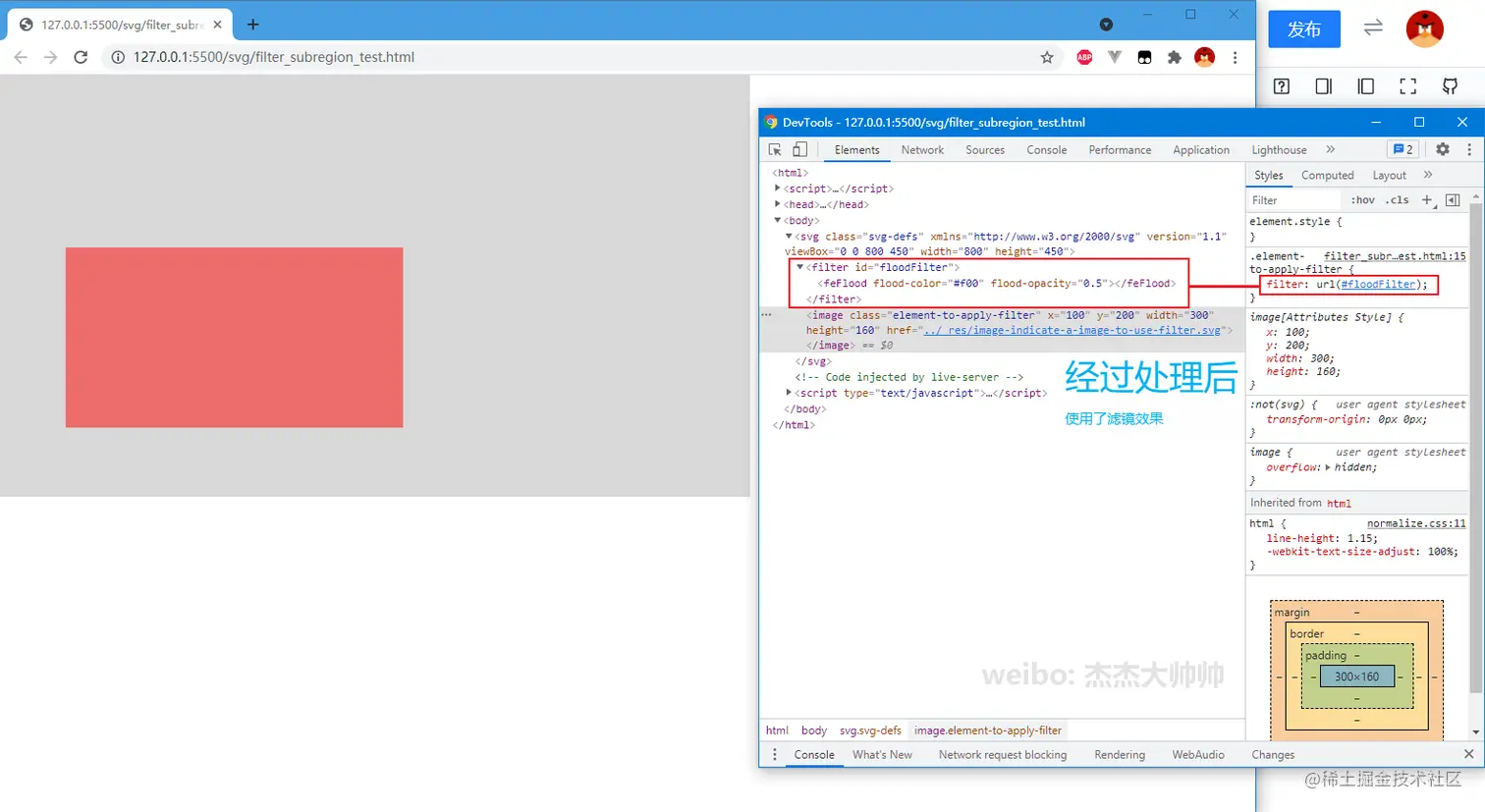Expand the overflow hidden property triangle
1485x812 pixels.
point(1328,467)
